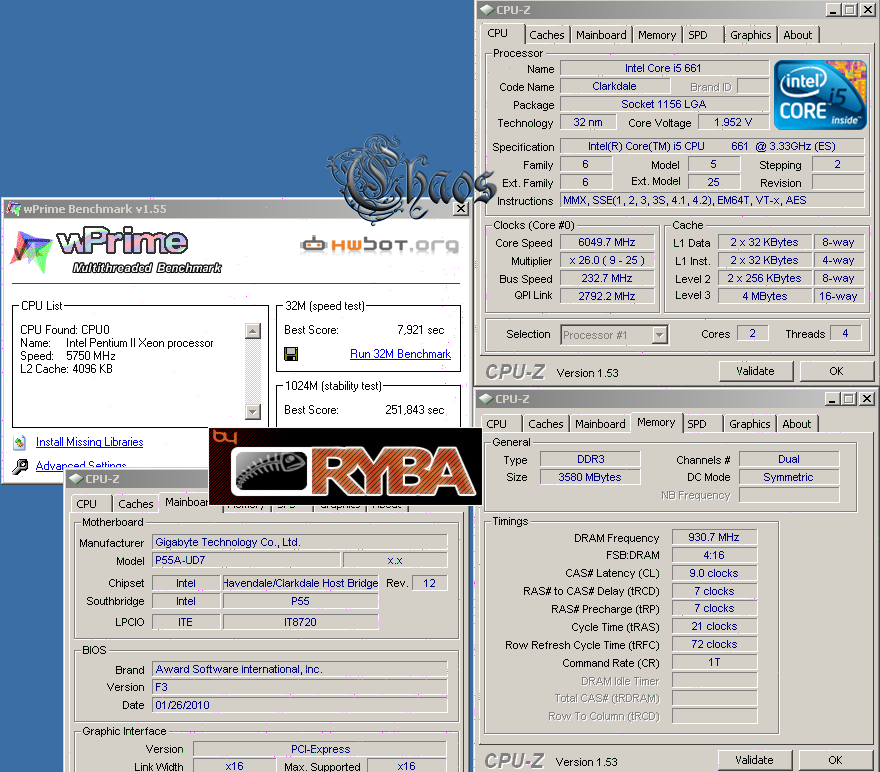
Task: Run the 32M Benchmark link
Action: tap(400, 354)
